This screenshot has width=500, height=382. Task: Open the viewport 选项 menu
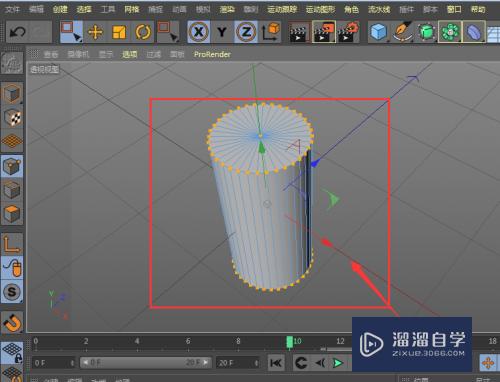[x=129, y=54]
